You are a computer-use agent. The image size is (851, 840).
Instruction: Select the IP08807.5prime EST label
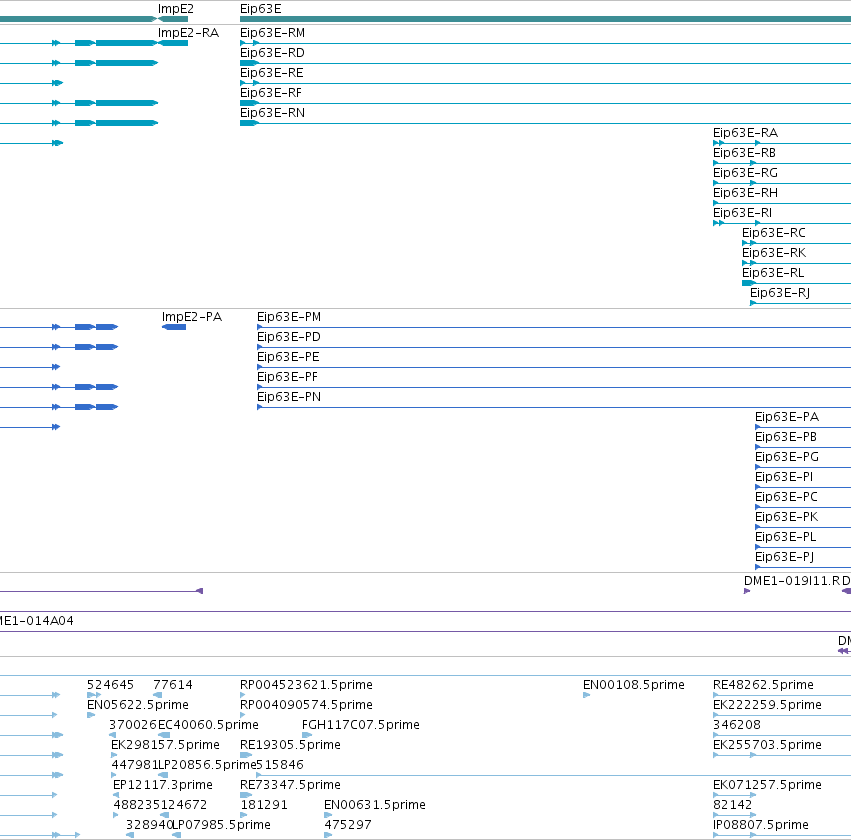point(761,826)
